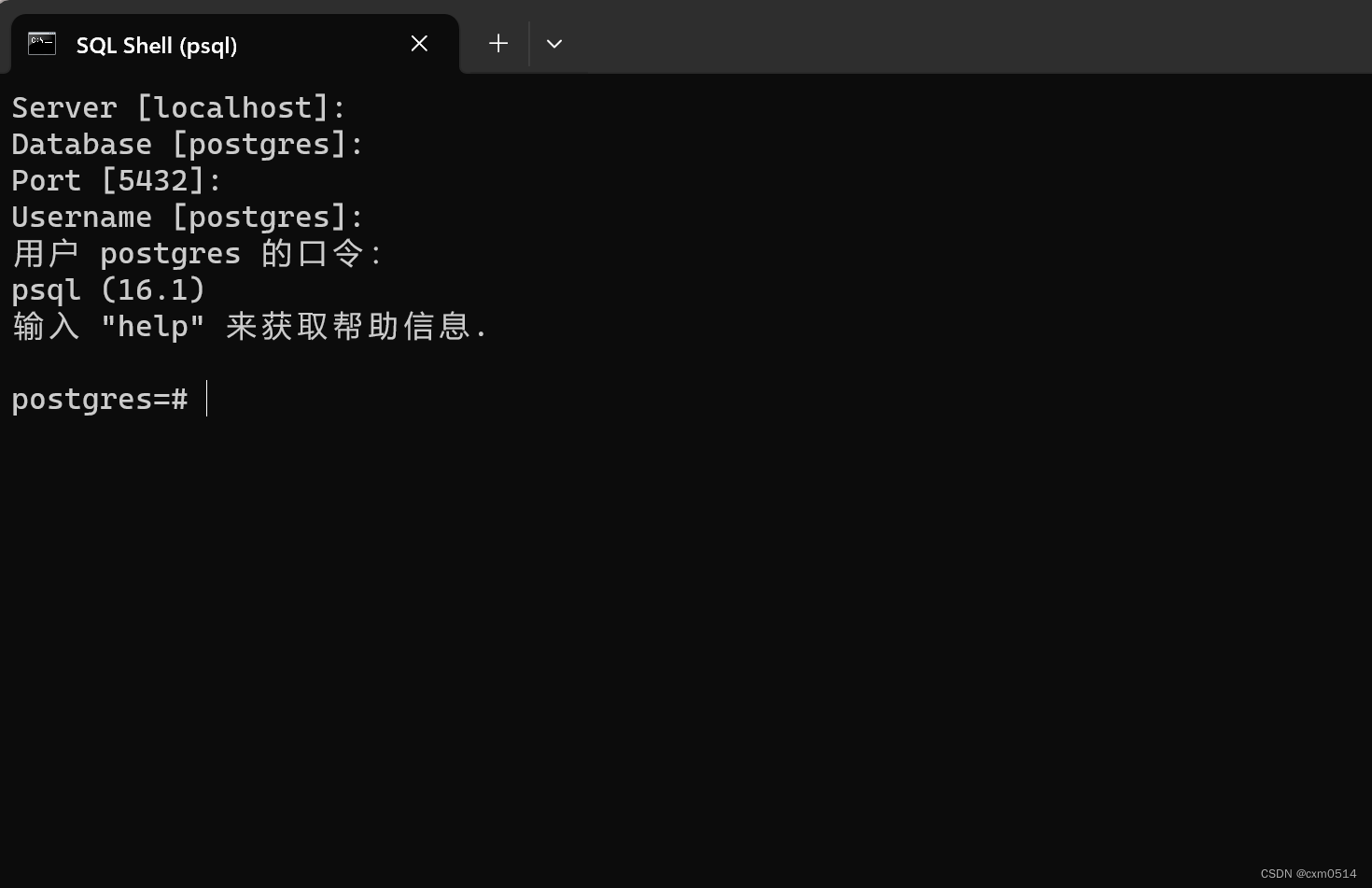The width and height of the screenshot is (1372, 888).
Task: Click the word 'postgres' in the prompt
Action: click(x=79, y=399)
